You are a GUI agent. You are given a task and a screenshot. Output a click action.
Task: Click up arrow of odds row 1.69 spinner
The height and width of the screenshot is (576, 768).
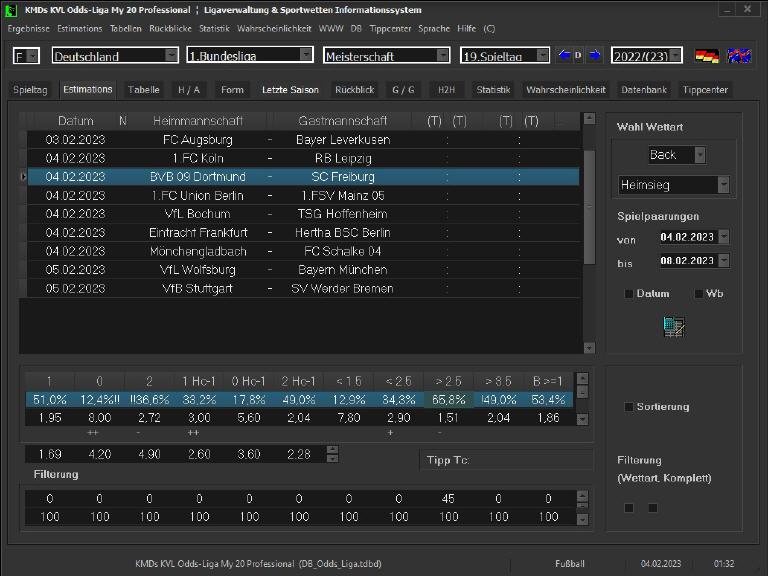pyautogui.click(x=333, y=449)
